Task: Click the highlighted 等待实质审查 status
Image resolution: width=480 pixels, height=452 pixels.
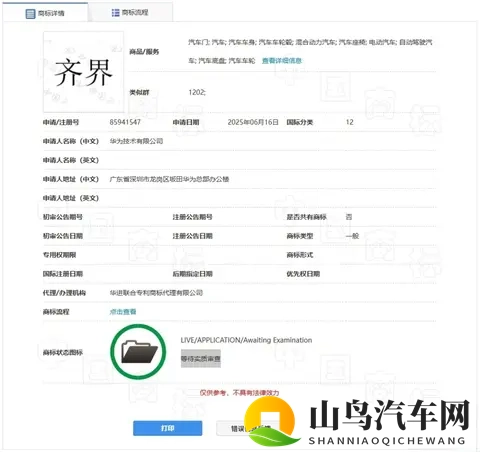Action: (x=201, y=359)
